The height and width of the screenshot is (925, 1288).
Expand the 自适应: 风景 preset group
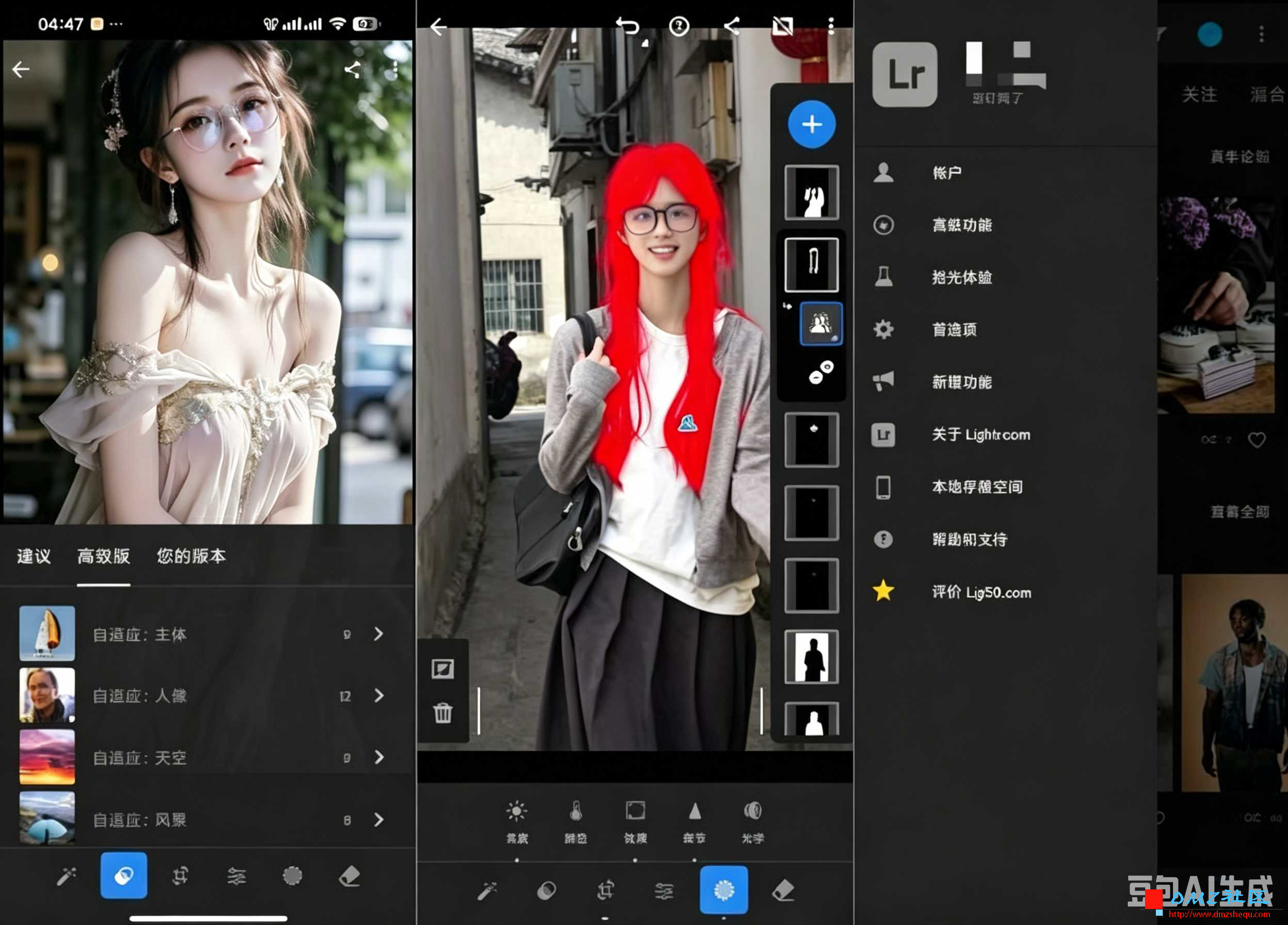(x=208, y=819)
